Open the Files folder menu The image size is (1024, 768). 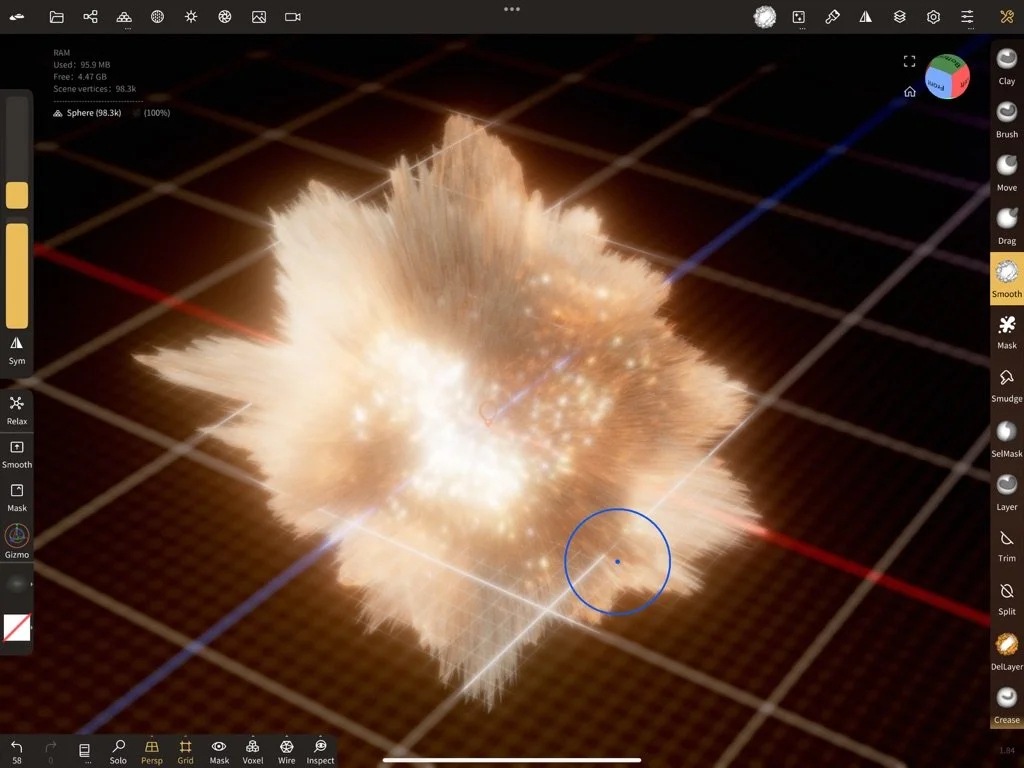click(x=57, y=17)
